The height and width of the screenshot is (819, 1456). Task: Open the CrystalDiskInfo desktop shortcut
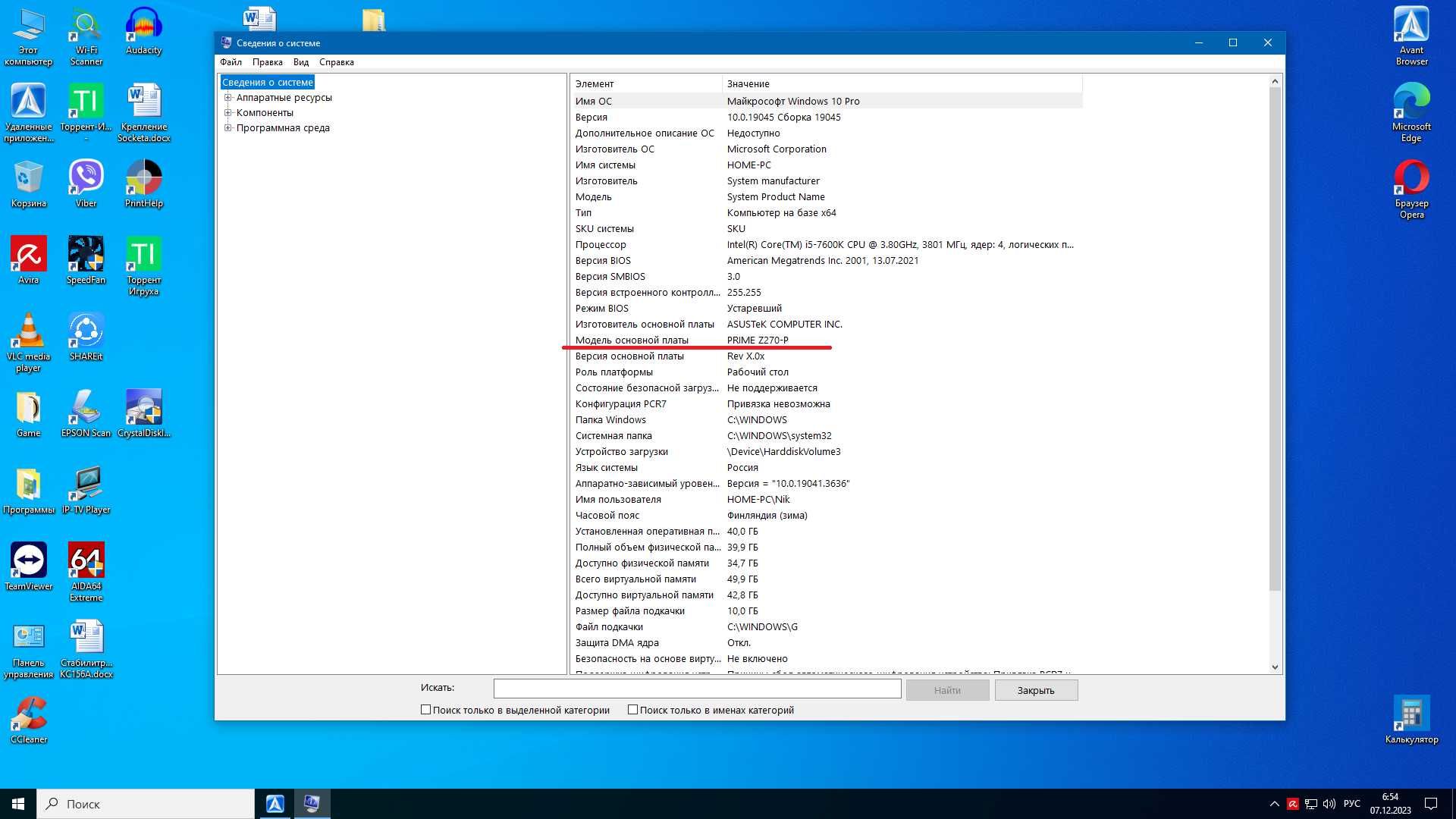click(143, 413)
